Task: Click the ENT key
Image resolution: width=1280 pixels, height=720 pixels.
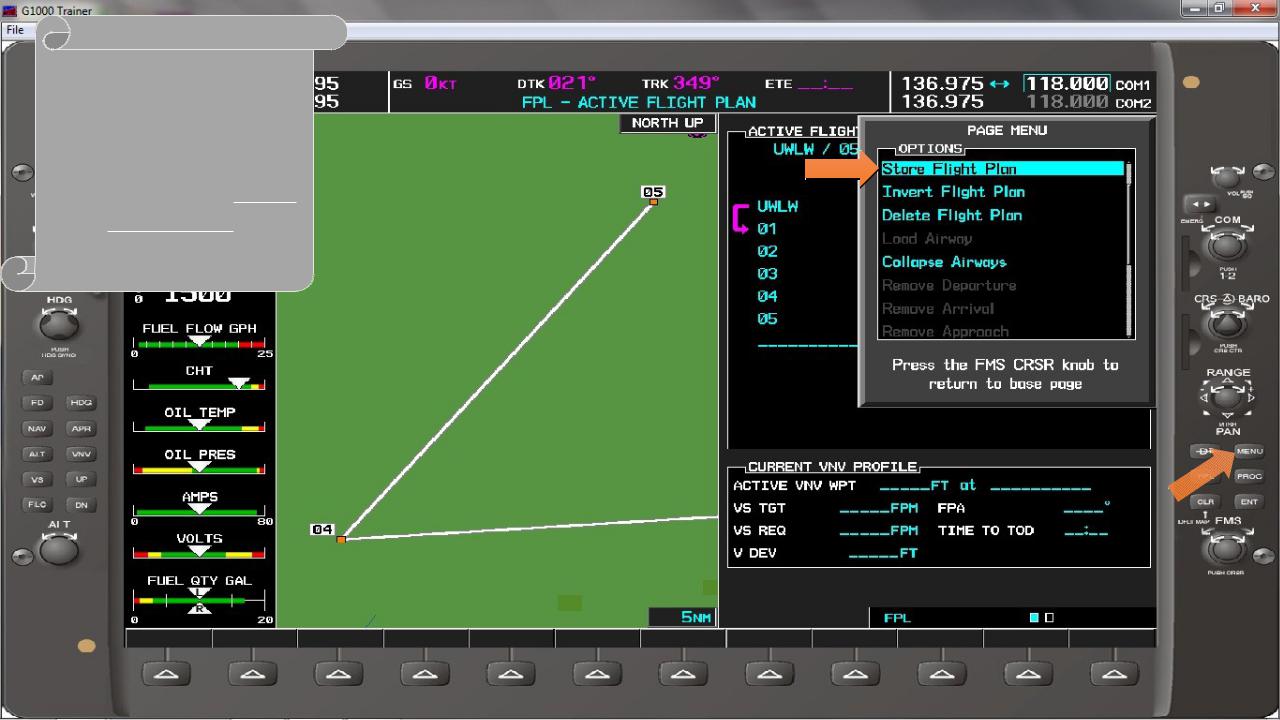Action: pyautogui.click(x=1249, y=502)
